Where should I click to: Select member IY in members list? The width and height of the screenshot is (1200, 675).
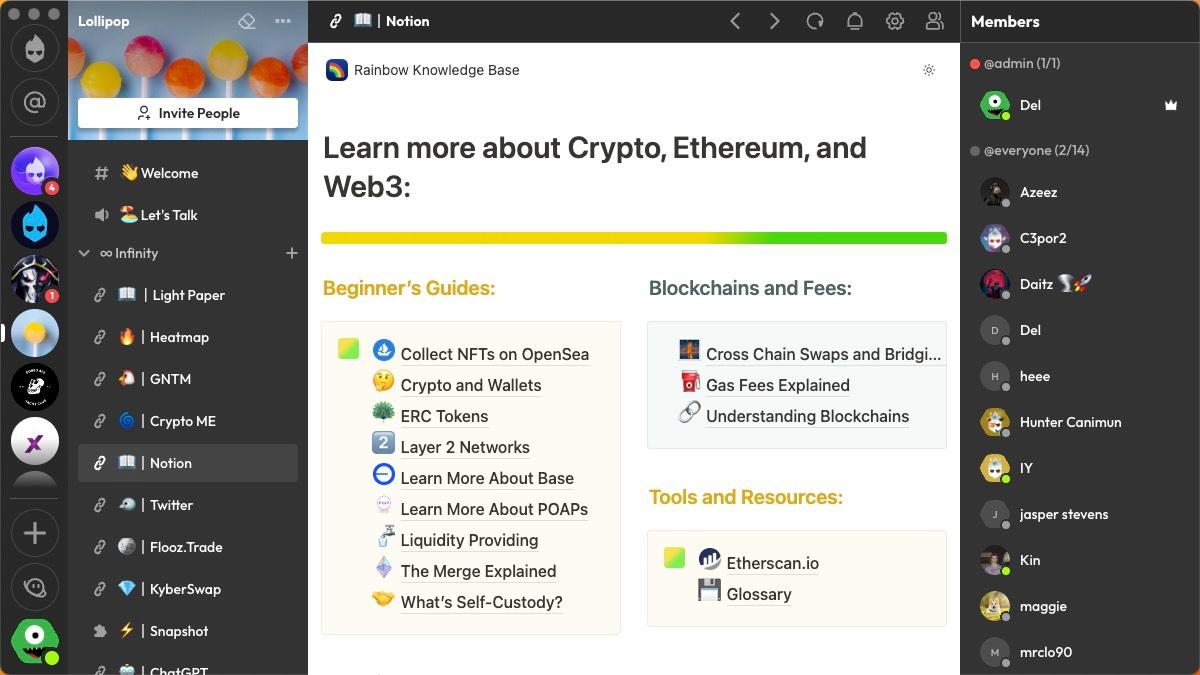[x=1080, y=468]
